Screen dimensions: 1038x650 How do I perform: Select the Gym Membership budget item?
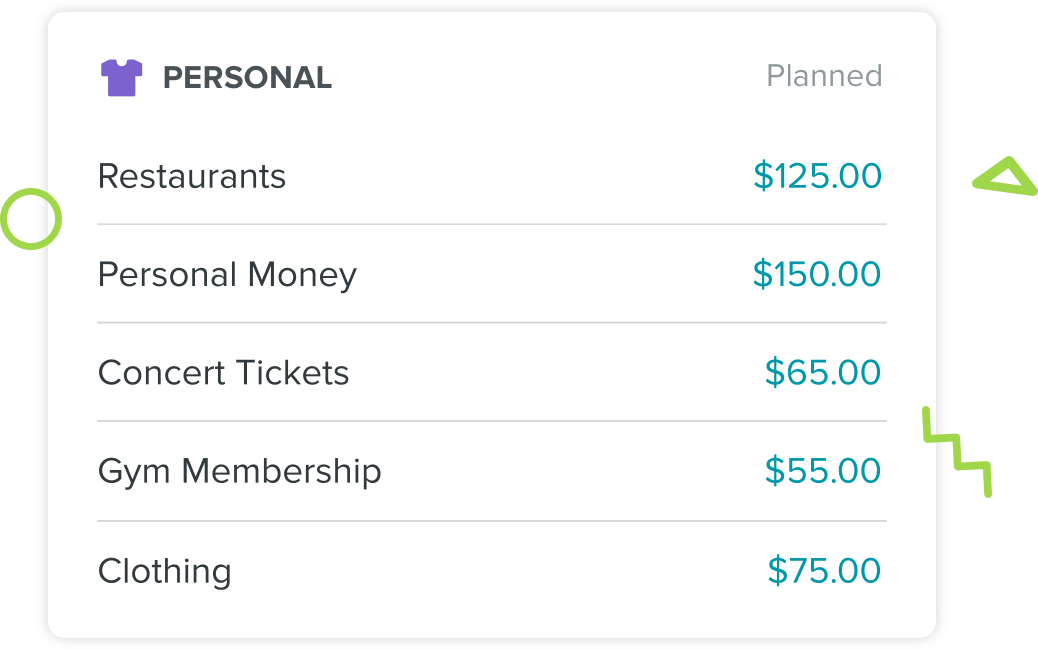click(240, 471)
